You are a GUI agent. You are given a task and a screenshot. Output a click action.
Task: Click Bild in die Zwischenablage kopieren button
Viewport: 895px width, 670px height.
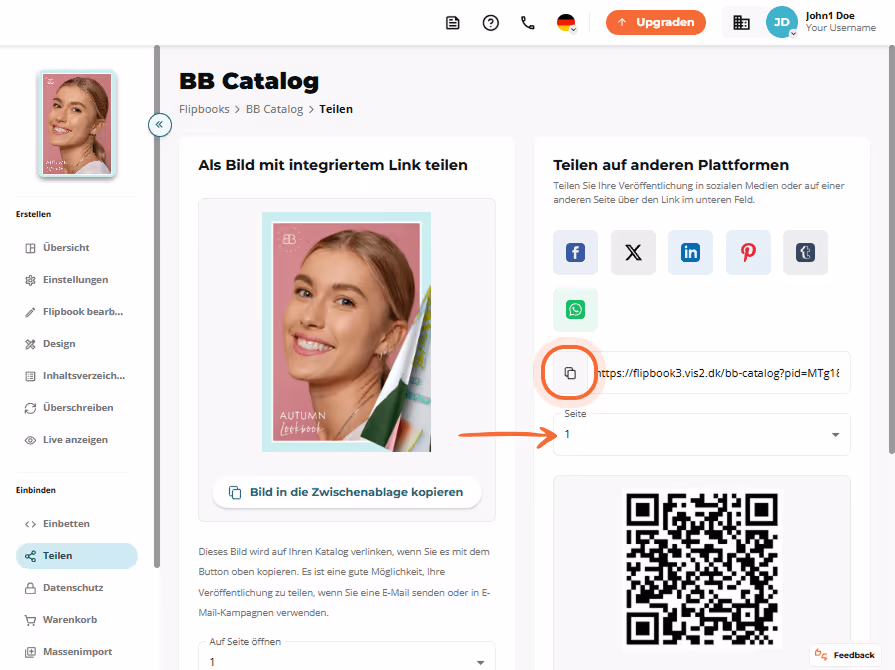pos(347,492)
